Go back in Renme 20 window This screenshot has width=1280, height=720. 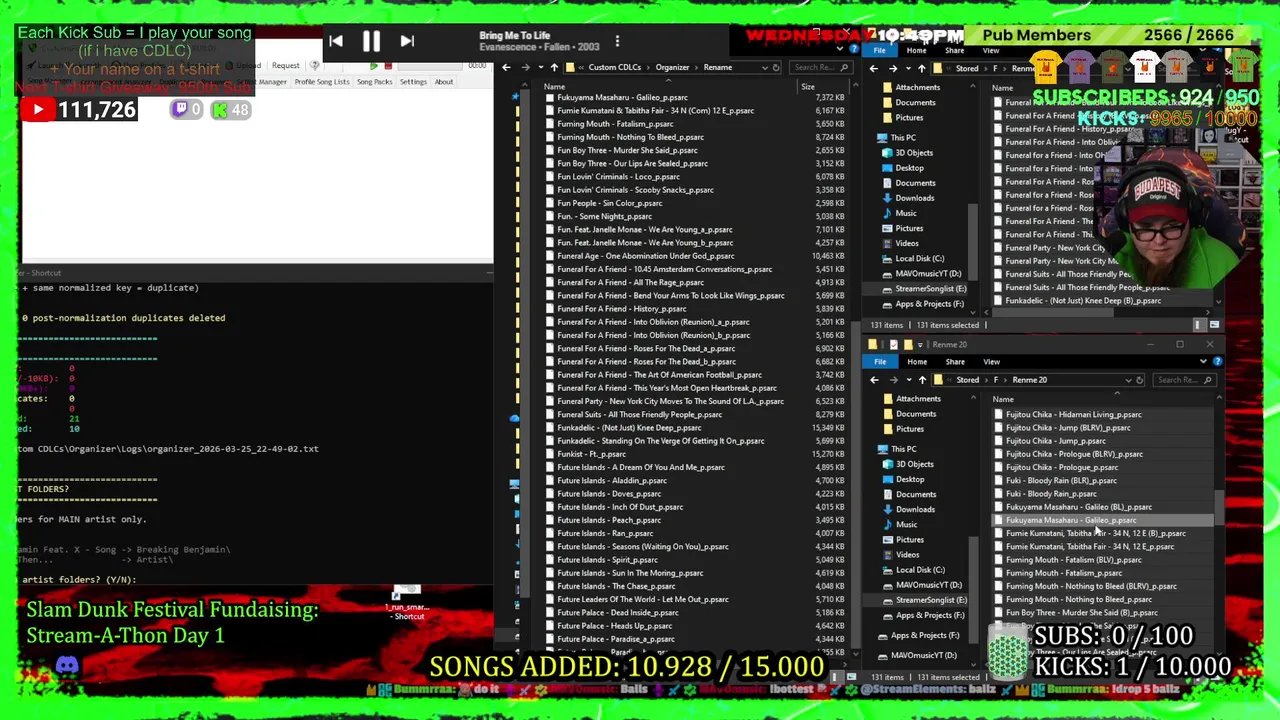coord(874,380)
